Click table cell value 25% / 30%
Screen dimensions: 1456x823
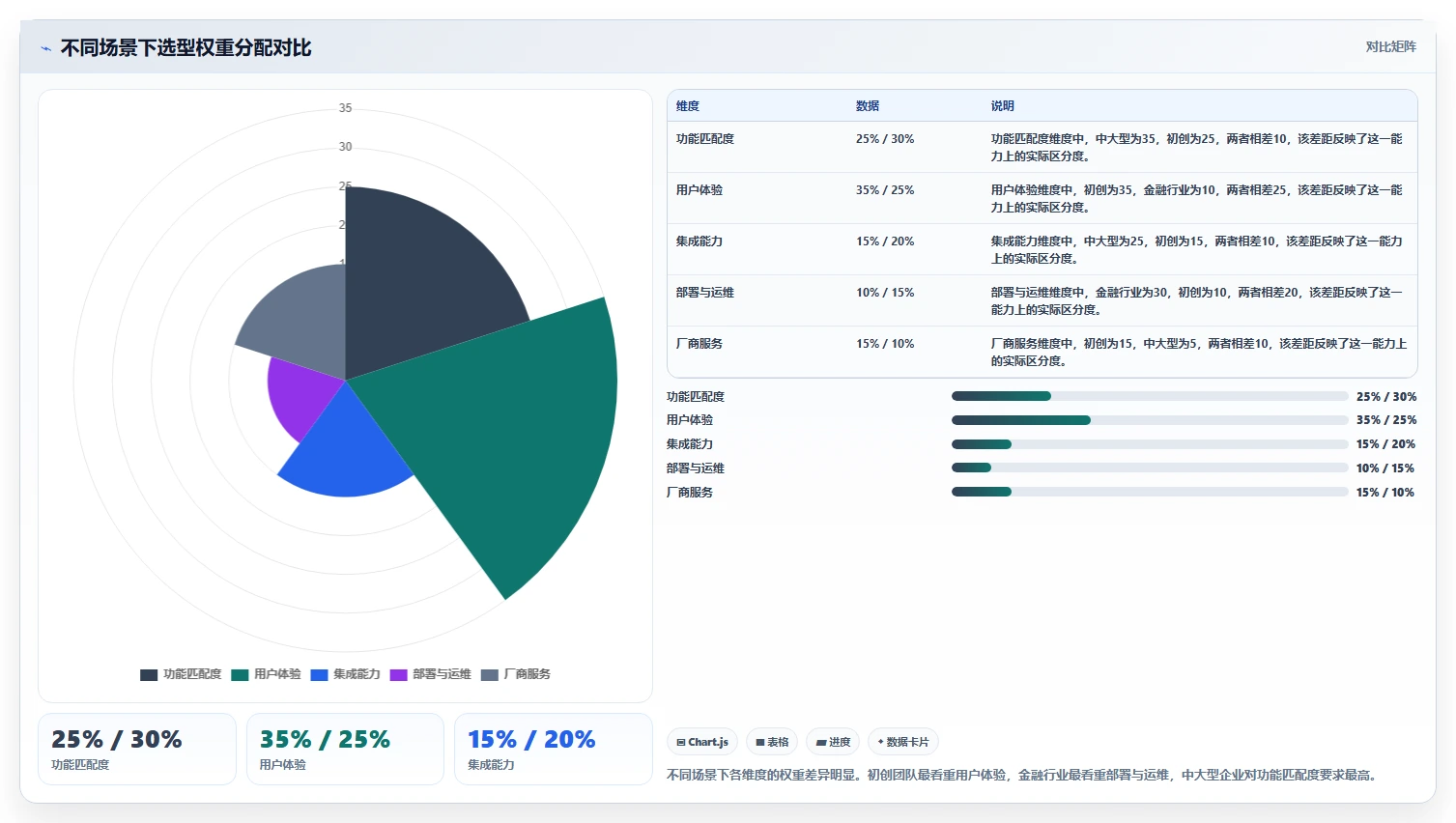885,139
